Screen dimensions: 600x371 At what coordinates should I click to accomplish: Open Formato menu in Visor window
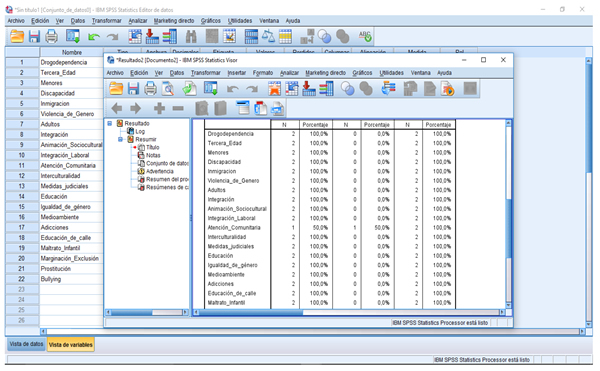click(x=263, y=73)
